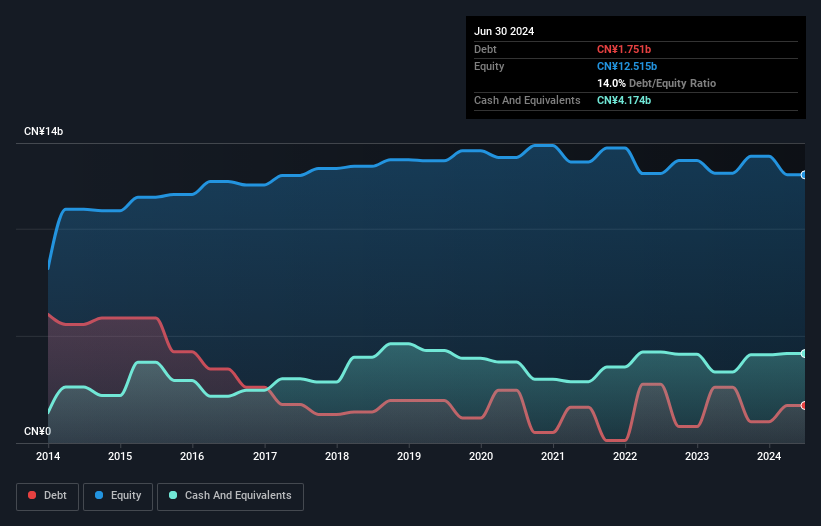Toggle the Debt legend button

coord(48,496)
